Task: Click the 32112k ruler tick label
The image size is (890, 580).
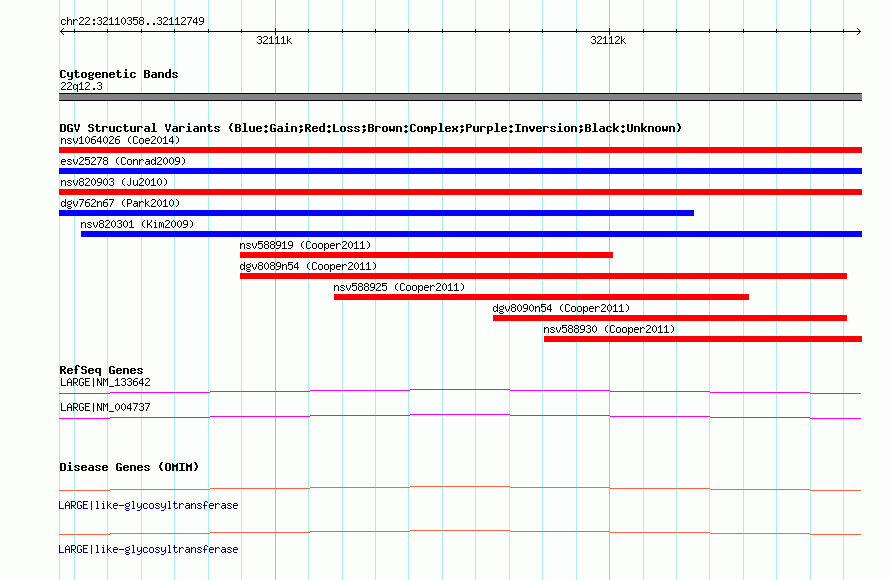Action: tap(608, 40)
